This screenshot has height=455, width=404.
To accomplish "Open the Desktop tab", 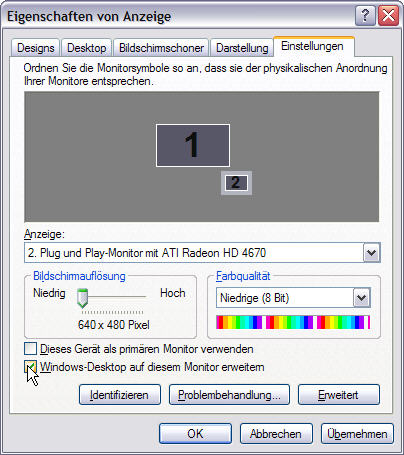I will [87, 48].
